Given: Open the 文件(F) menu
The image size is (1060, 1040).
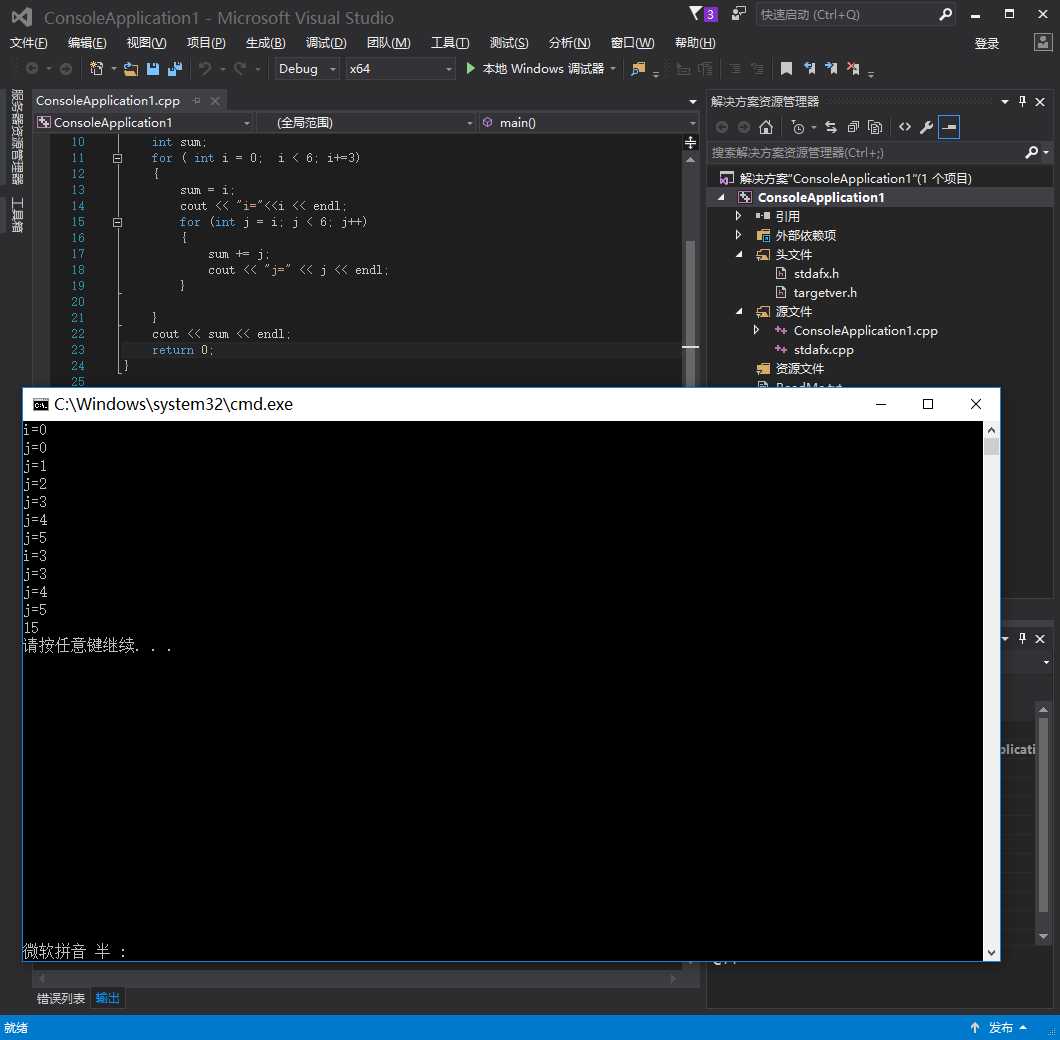Looking at the screenshot, I should [28, 43].
